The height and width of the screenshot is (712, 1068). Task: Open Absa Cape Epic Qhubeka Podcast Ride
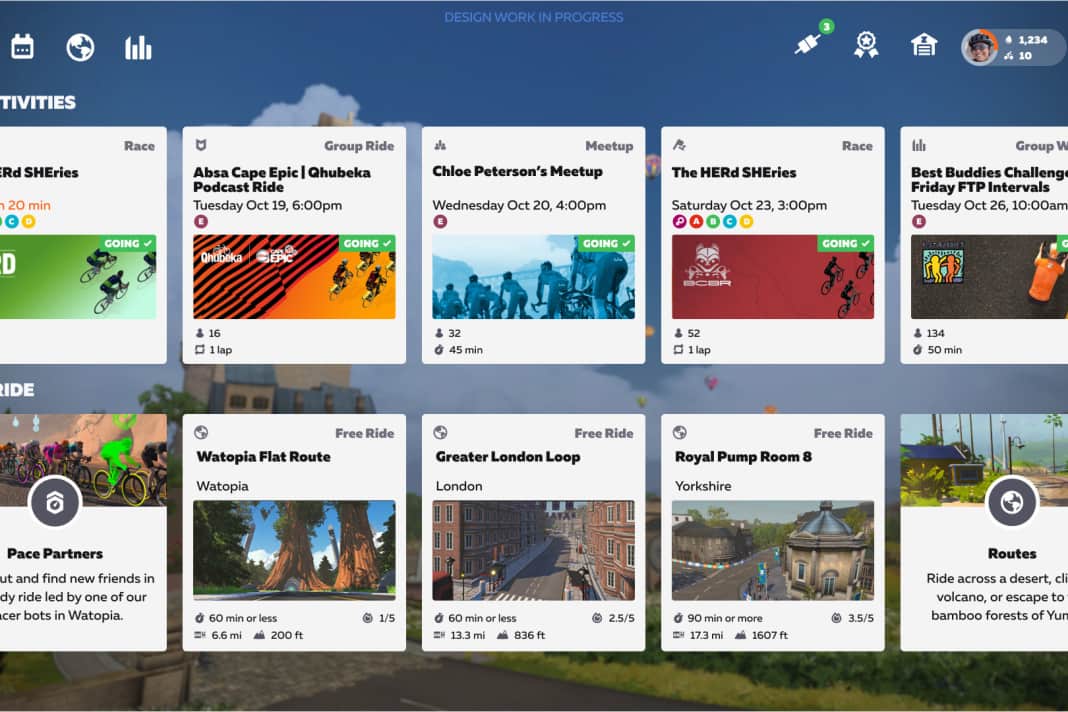click(282, 179)
